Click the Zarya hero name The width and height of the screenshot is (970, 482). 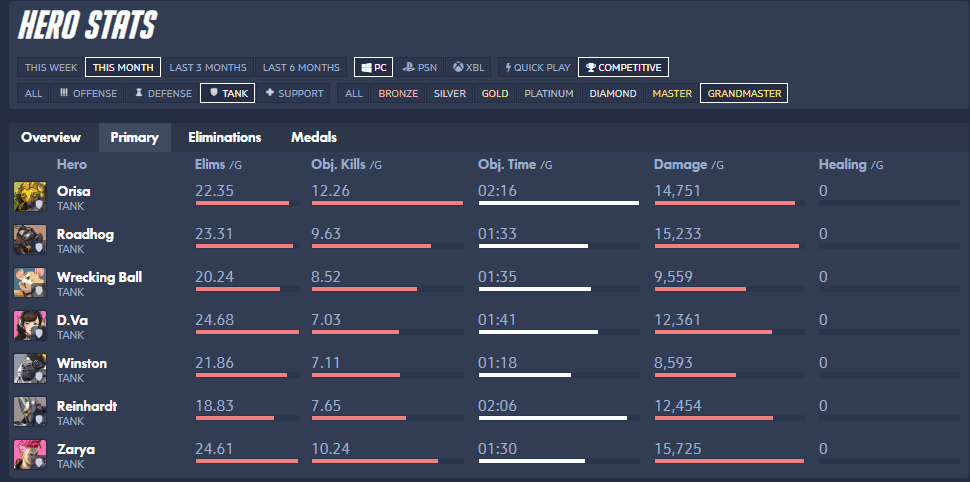click(x=75, y=449)
